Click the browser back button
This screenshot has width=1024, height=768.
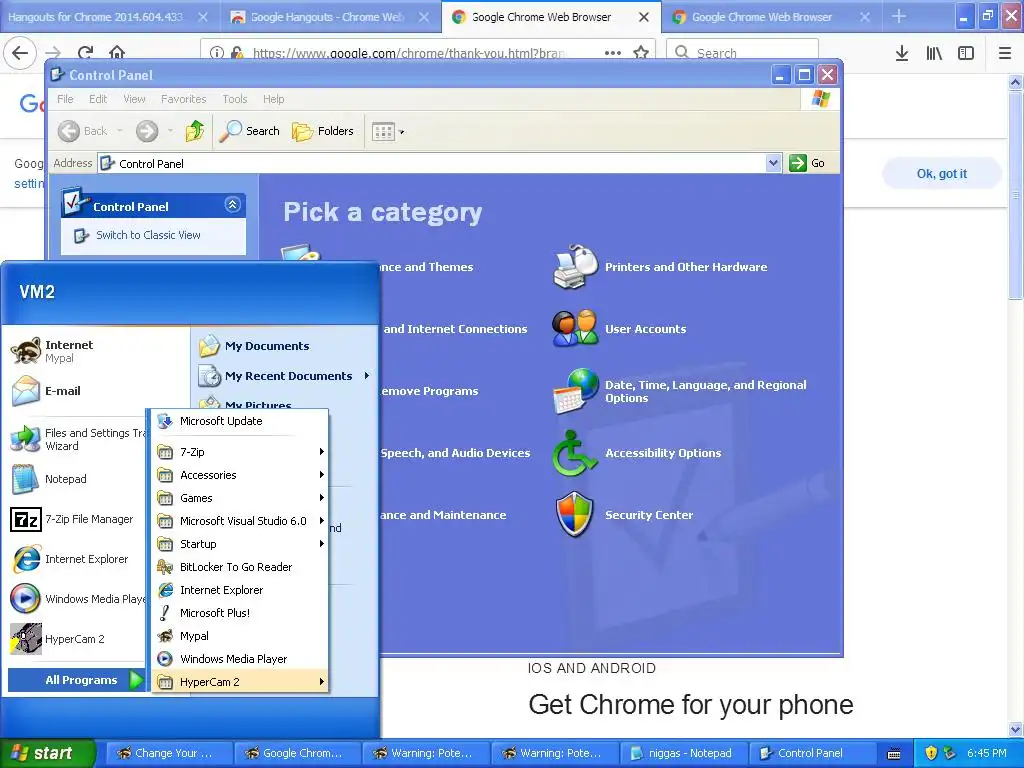point(20,53)
